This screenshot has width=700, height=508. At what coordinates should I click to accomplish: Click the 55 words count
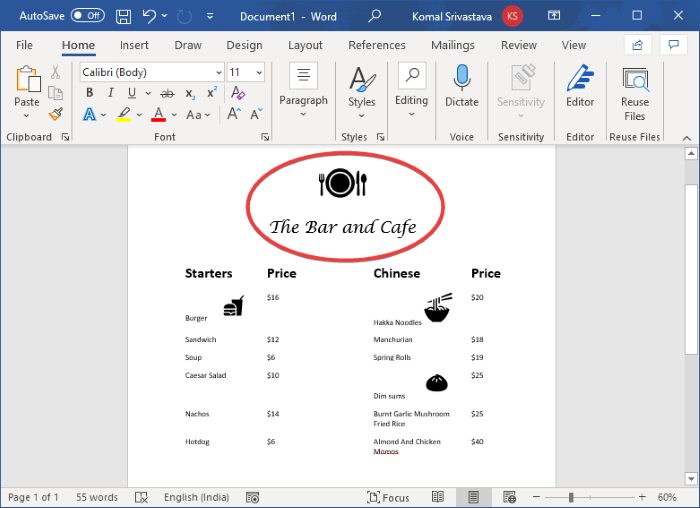(x=97, y=497)
